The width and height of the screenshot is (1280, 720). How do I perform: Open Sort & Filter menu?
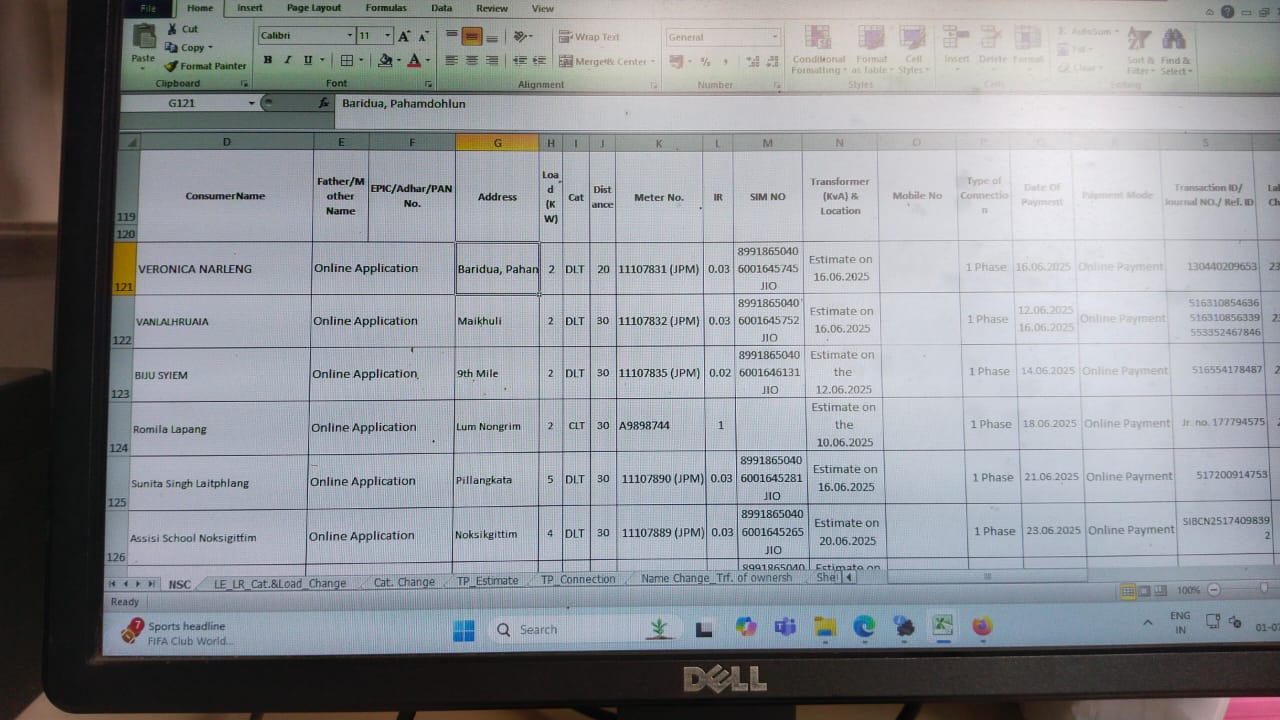pos(1139,51)
